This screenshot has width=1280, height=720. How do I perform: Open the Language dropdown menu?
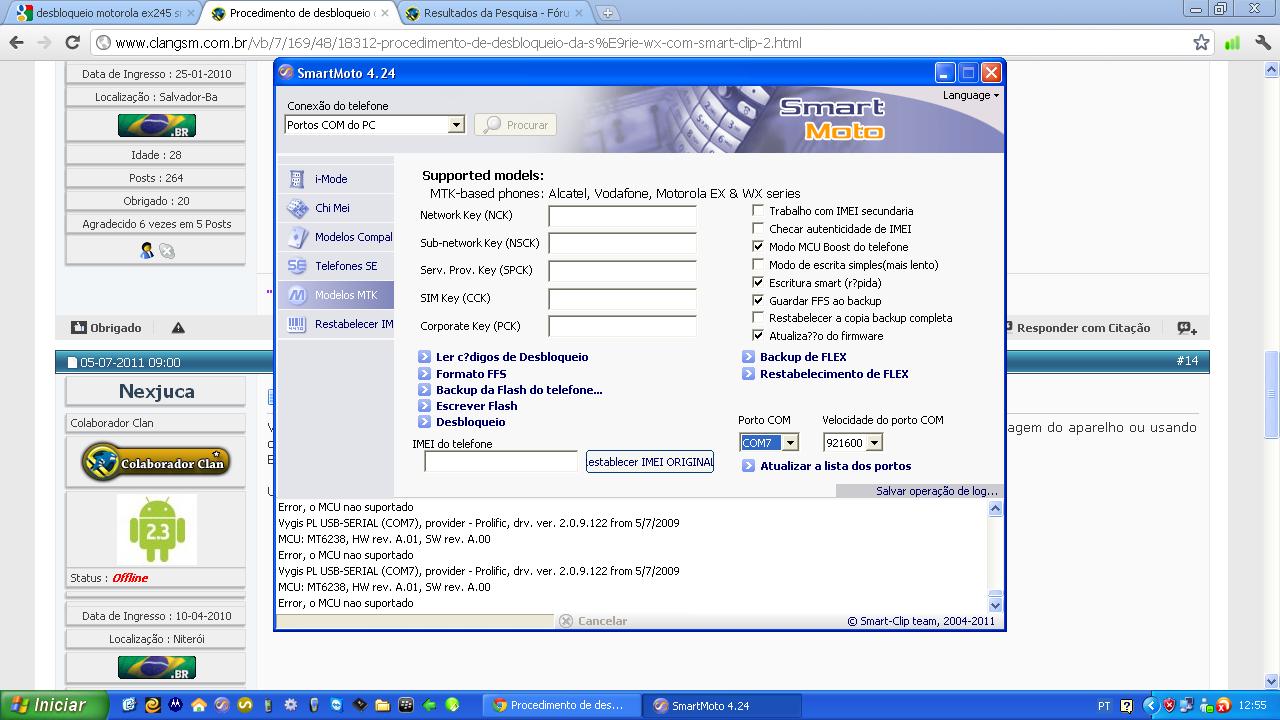(970, 95)
